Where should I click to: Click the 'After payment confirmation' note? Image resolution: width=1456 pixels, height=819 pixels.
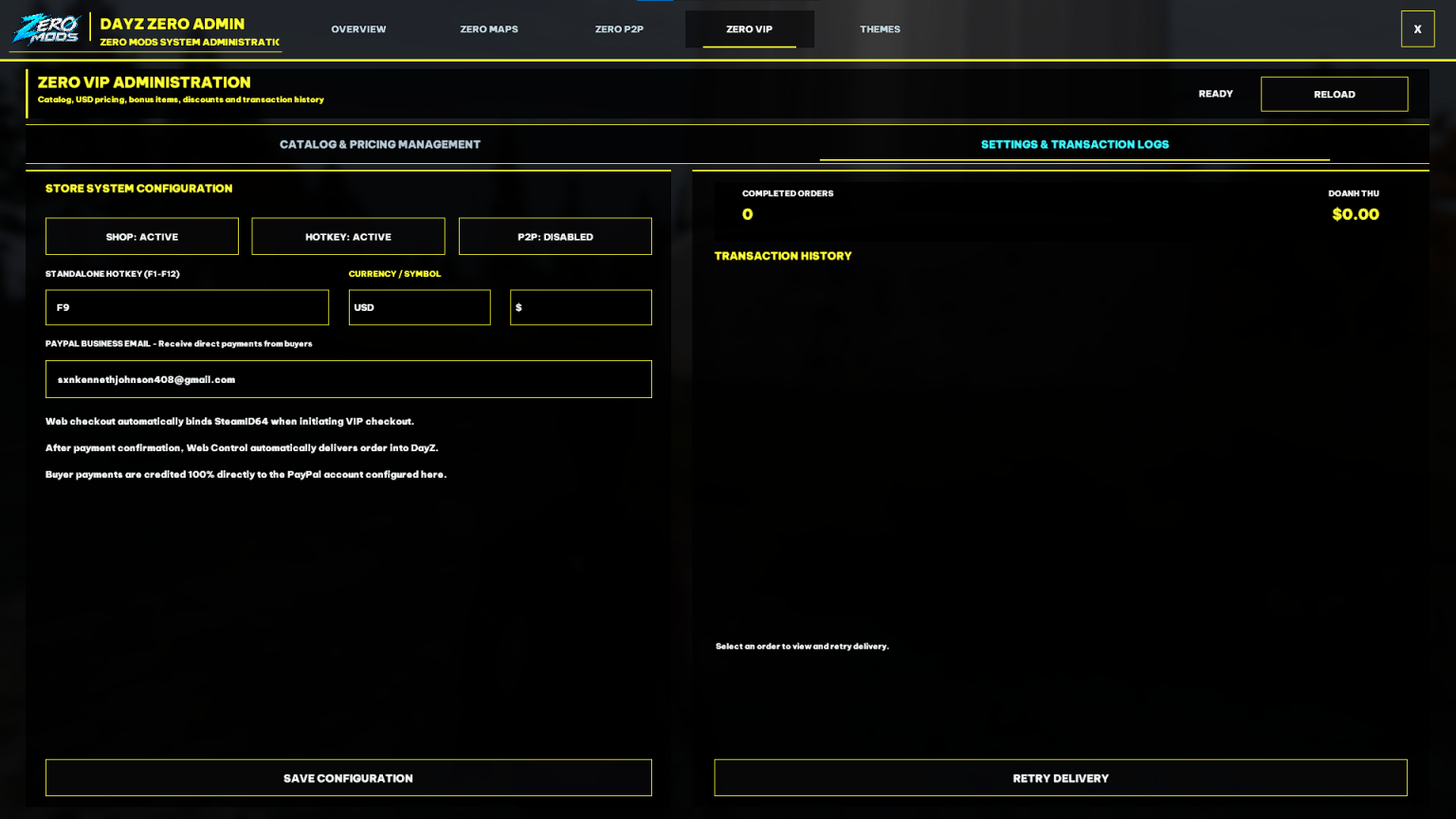(242, 447)
